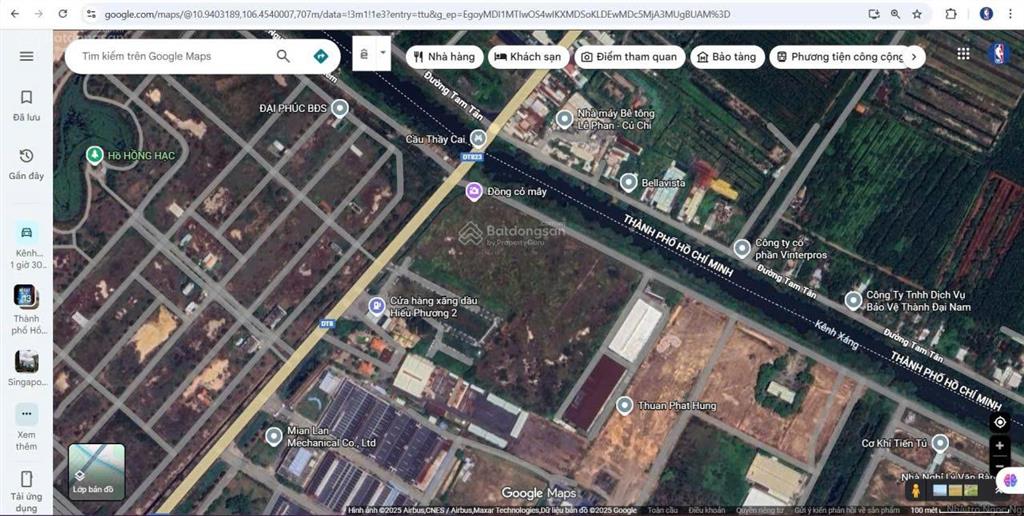Click the Đồng cỏ mây purple pin
1024x516 pixels.
(x=474, y=191)
